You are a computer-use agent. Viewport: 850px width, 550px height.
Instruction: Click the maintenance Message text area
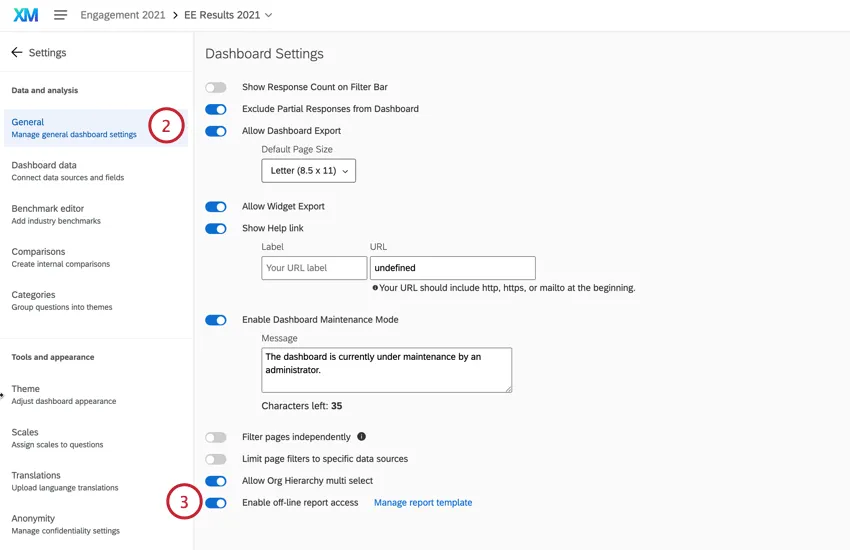[x=386, y=370]
